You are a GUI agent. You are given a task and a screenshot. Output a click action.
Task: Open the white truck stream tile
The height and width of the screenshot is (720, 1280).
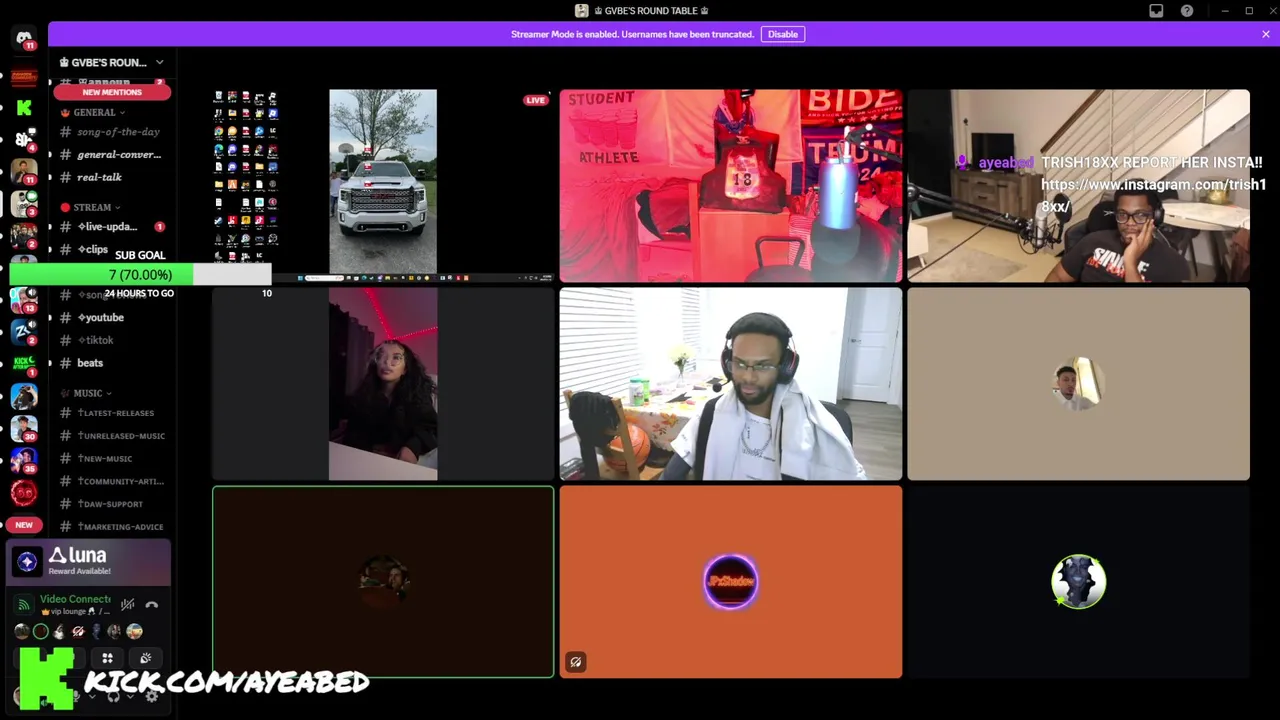coord(383,185)
